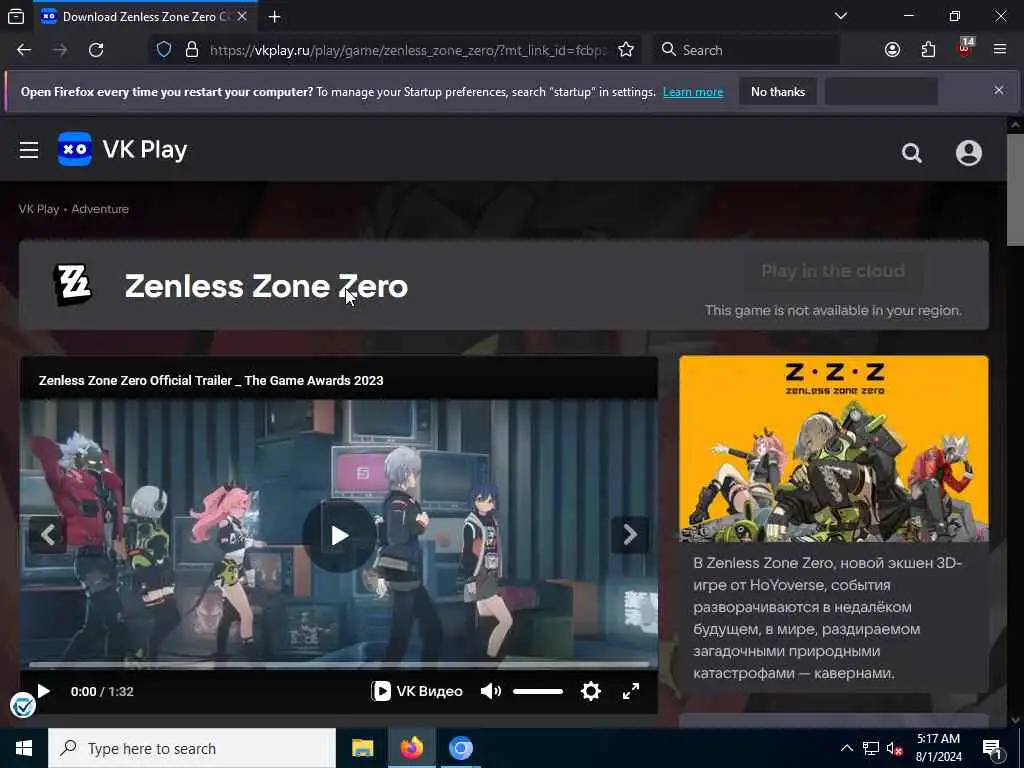
Task: Click the Zenless Zone Zero title heading
Action: click(266, 286)
